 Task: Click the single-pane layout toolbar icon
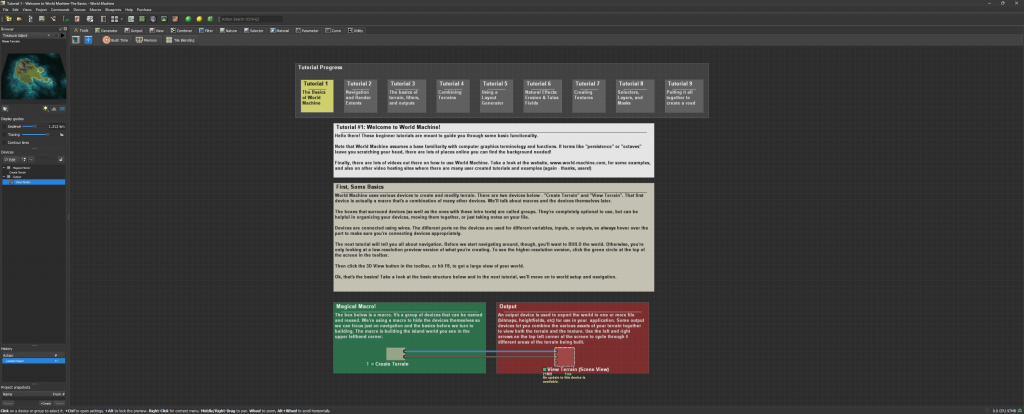click(x=103, y=19)
